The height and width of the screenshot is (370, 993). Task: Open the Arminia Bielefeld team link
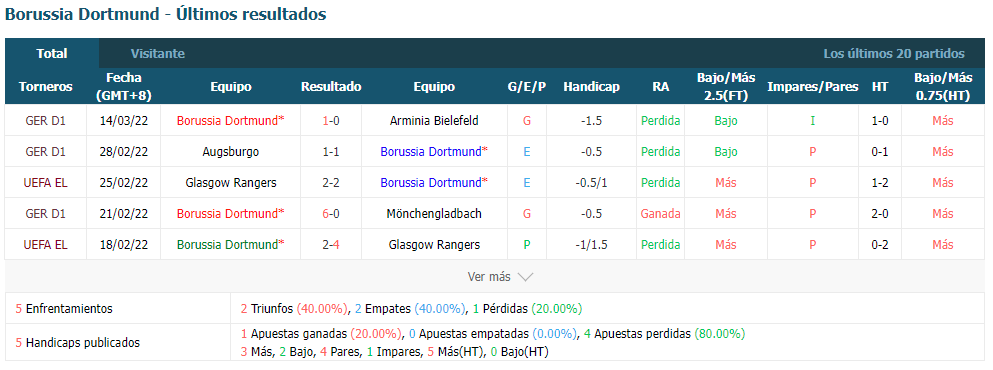point(434,120)
